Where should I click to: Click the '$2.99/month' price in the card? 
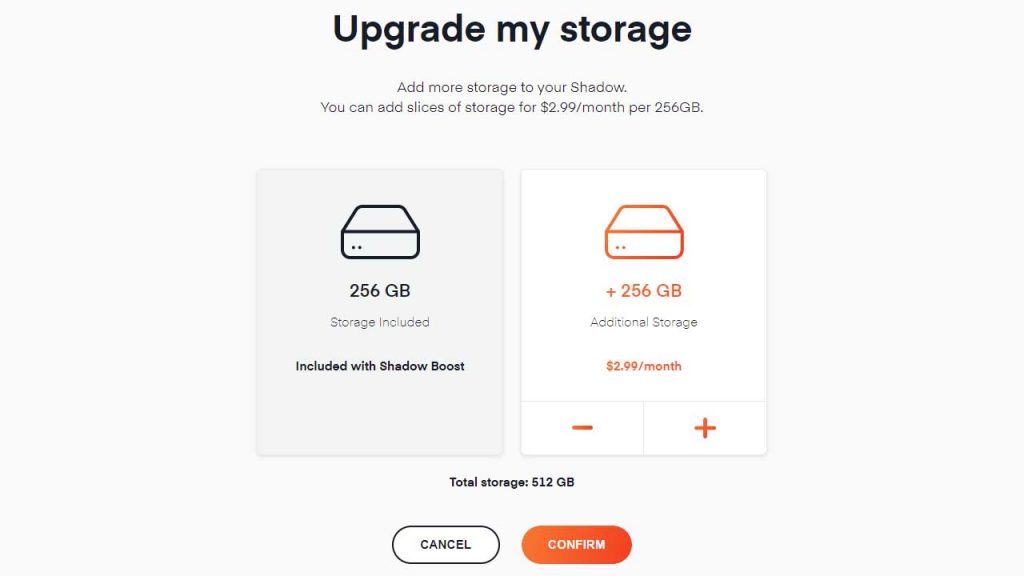(644, 366)
